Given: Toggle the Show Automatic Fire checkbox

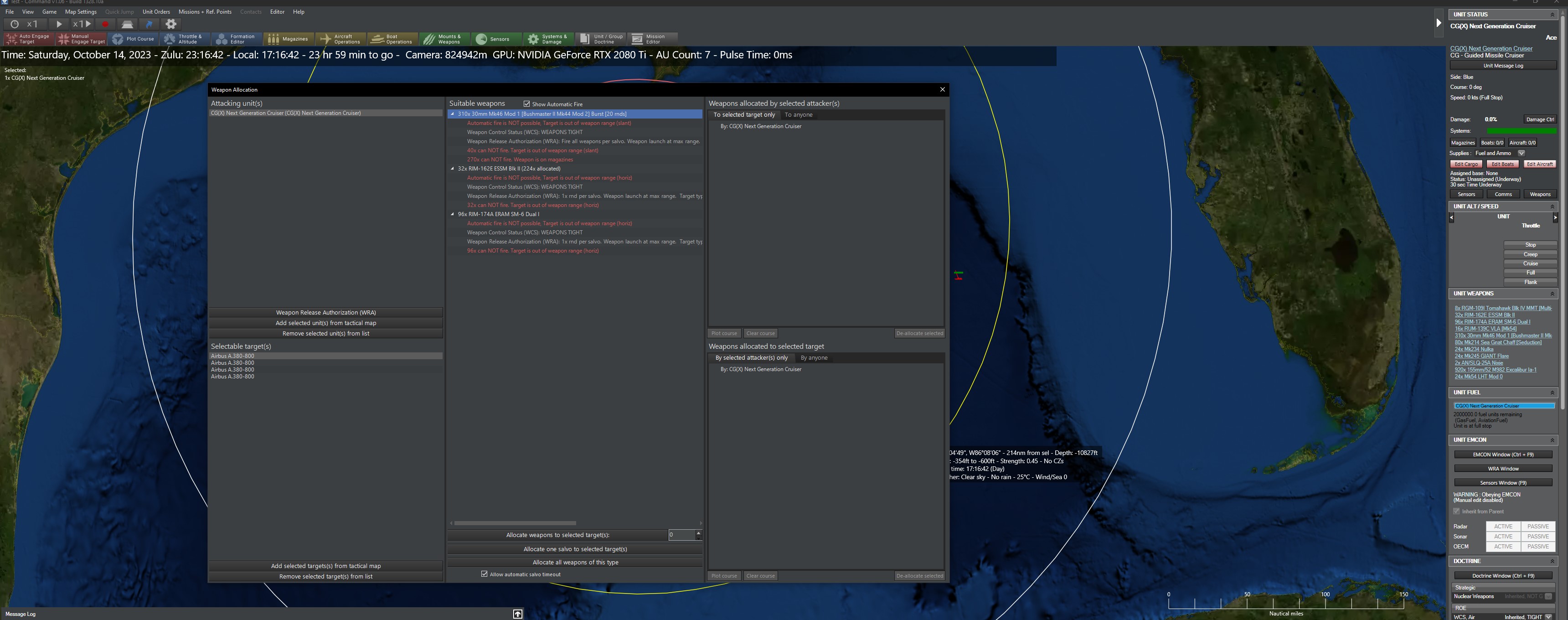Looking at the screenshot, I should (x=526, y=104).
